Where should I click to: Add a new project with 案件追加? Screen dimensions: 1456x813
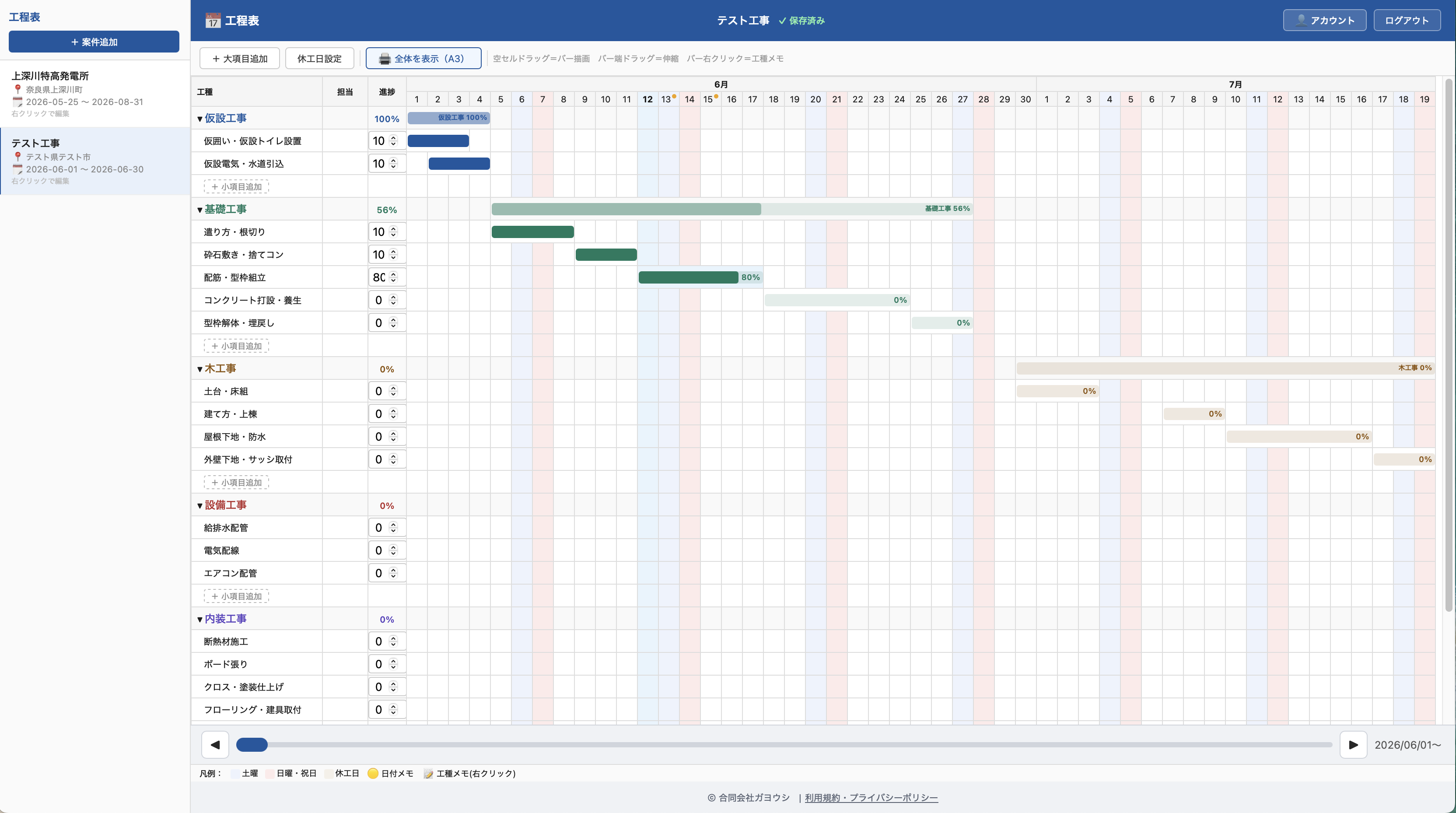point(94,42)
